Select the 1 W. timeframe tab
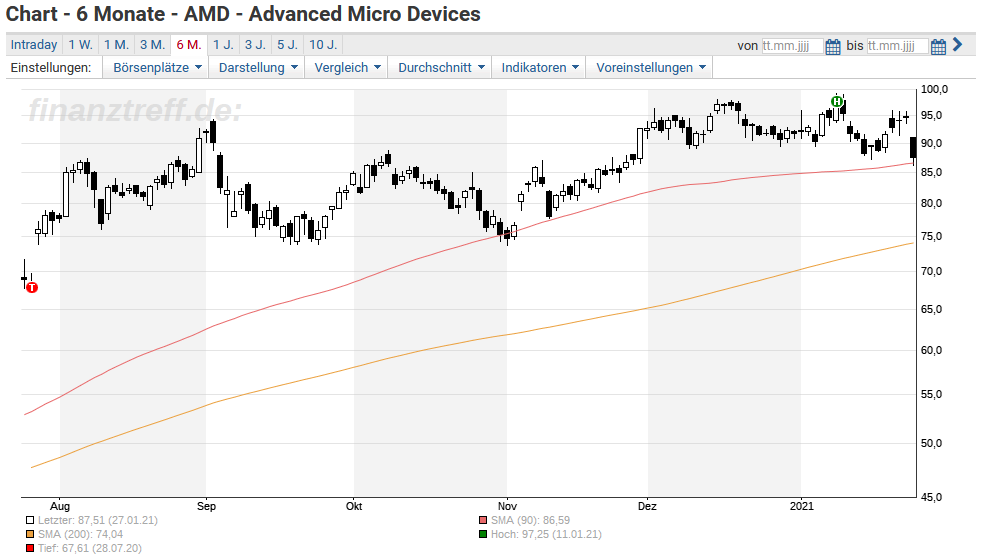This screenshot has height=557, width=982. [x=81, y=44]
